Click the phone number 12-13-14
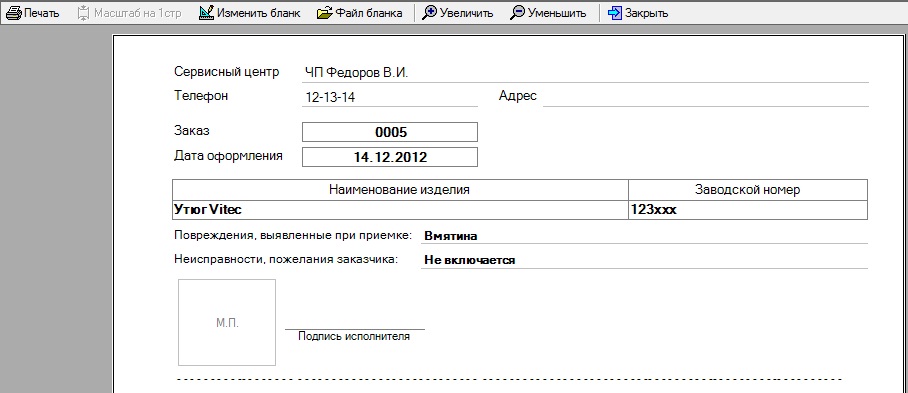908x393 pixels. [330, 97]
